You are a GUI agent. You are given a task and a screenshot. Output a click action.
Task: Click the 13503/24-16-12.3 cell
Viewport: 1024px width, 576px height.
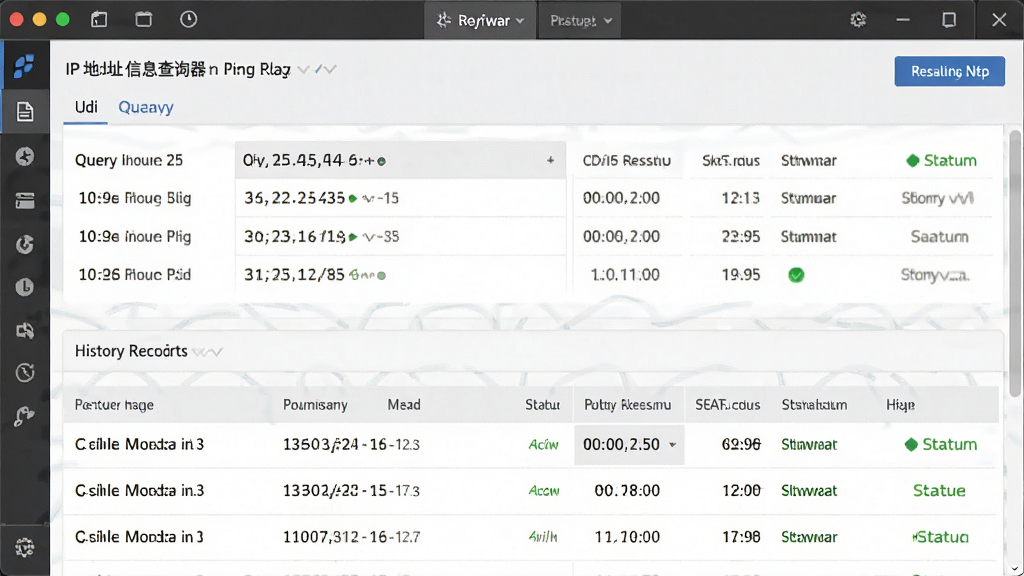(351, 445)
